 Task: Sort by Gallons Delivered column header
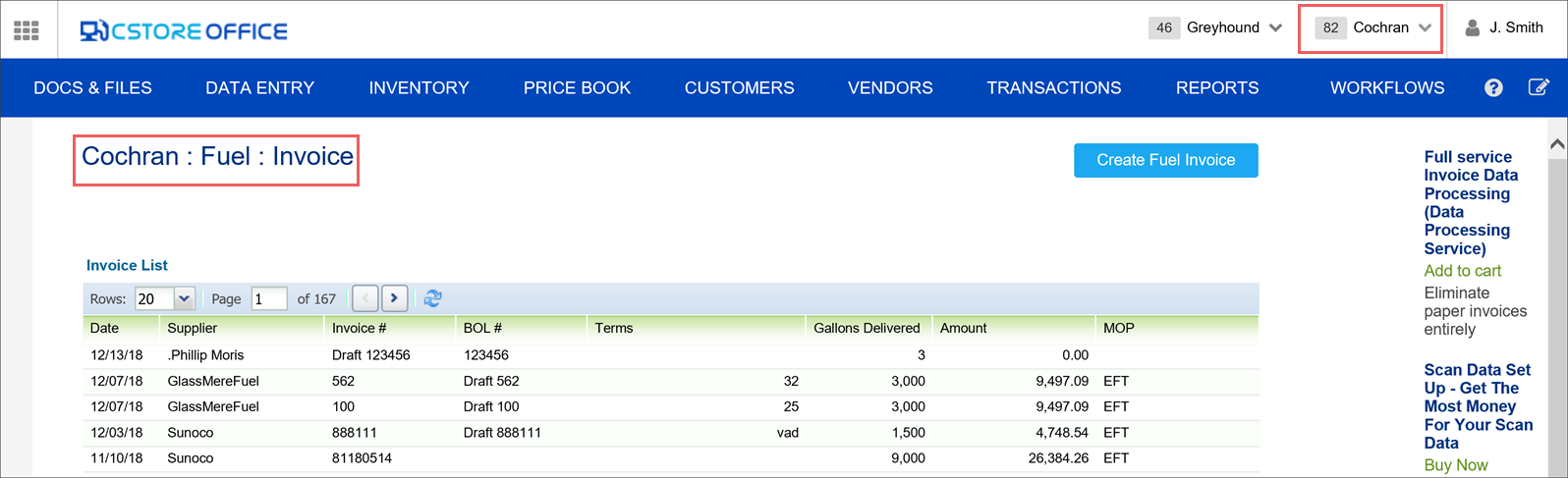tap(867, 328)
